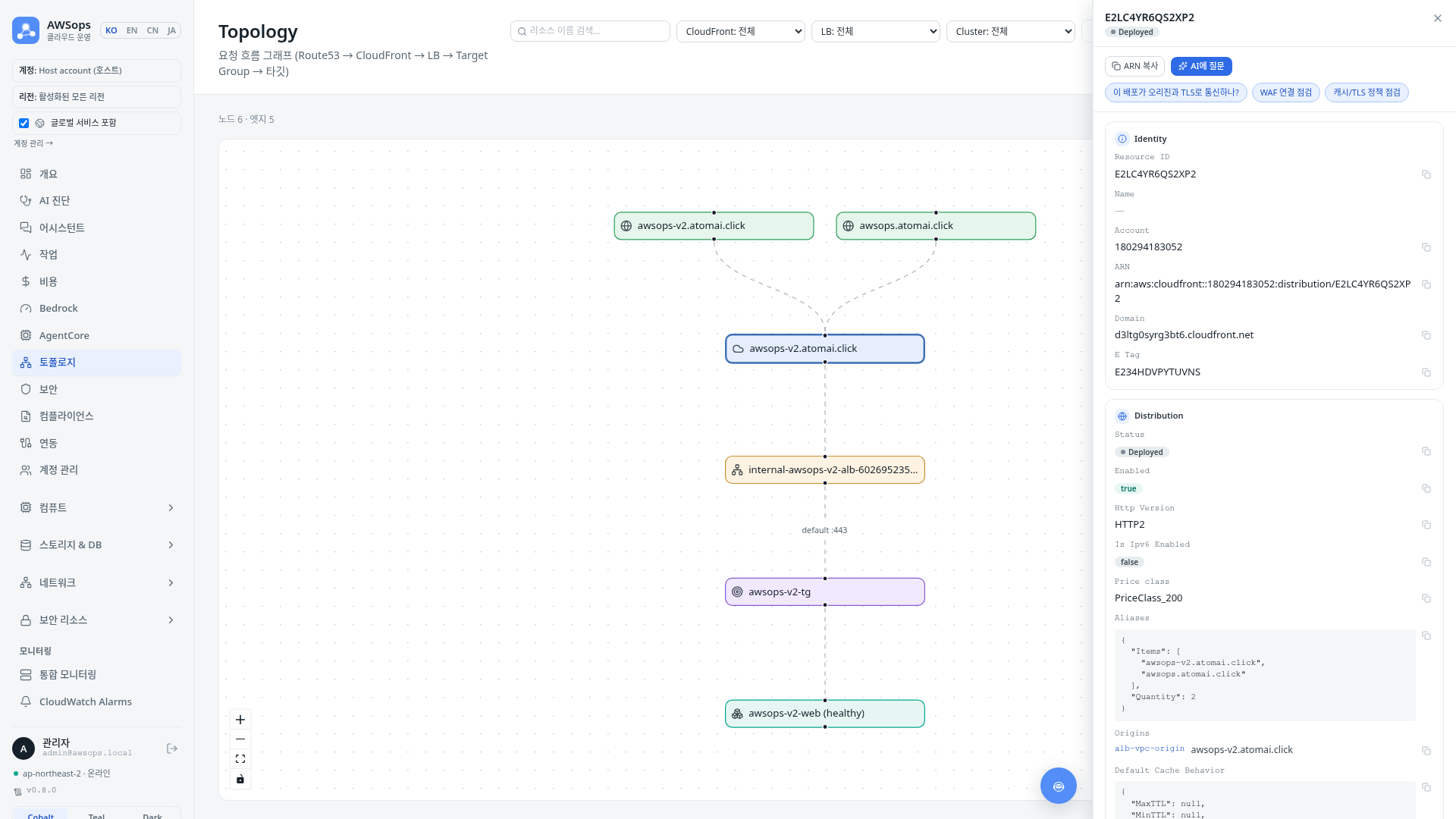Image resolution: width=1456 pixels, height=819 pixels.
Task: Ask whether the distribution uses TLS to origin
Action: [1176, 93]
